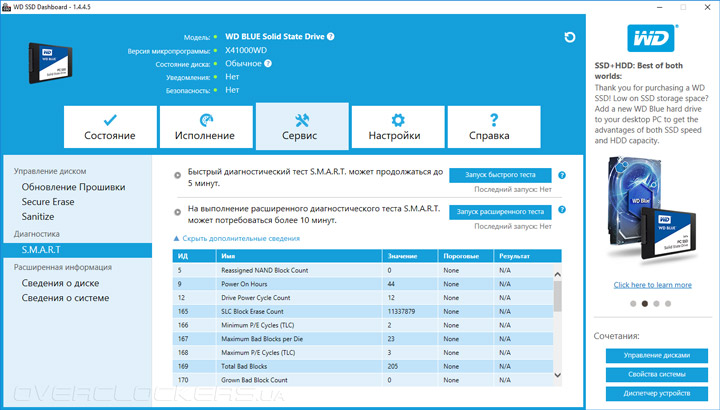Open help icon next to disk state Обычное

(x=268, y=63)
